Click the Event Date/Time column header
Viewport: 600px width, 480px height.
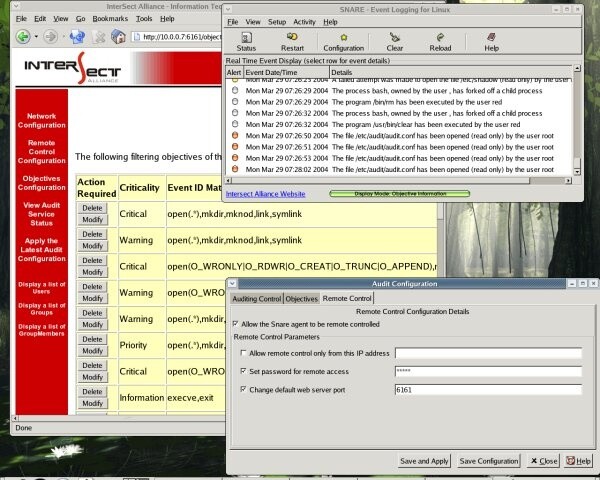pos(286,72)
